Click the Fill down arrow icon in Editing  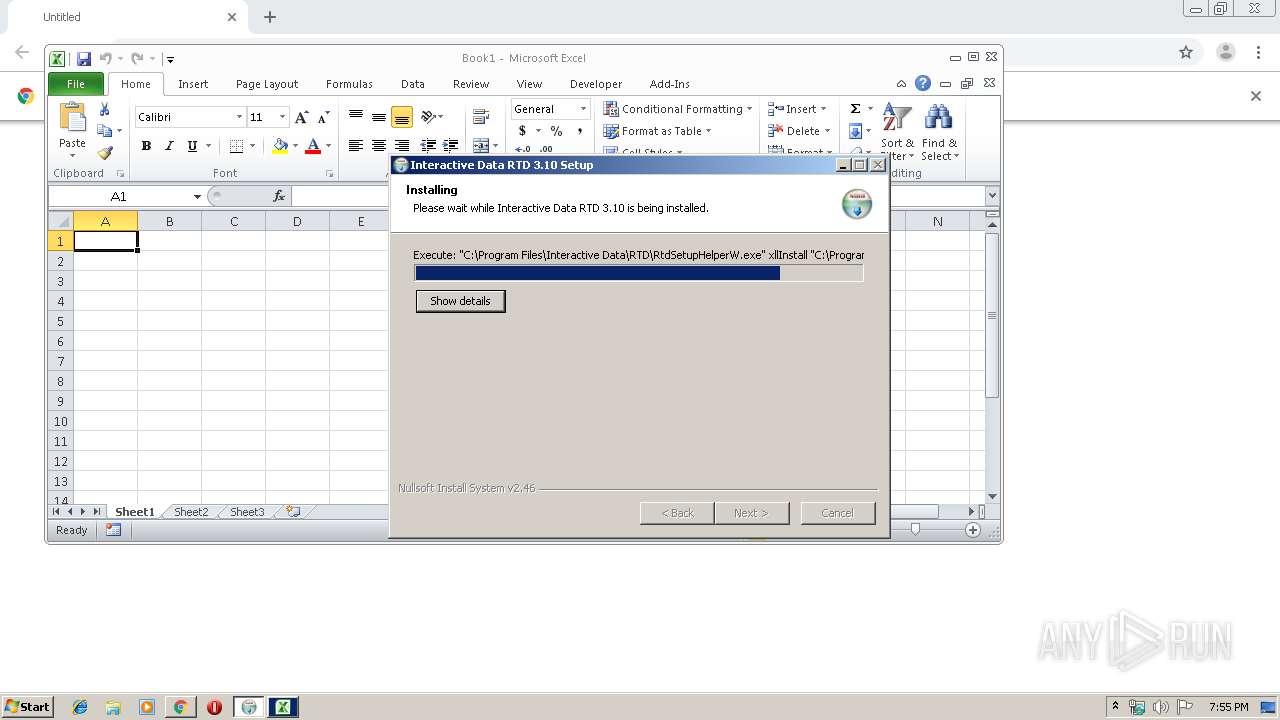click(855, 131)
